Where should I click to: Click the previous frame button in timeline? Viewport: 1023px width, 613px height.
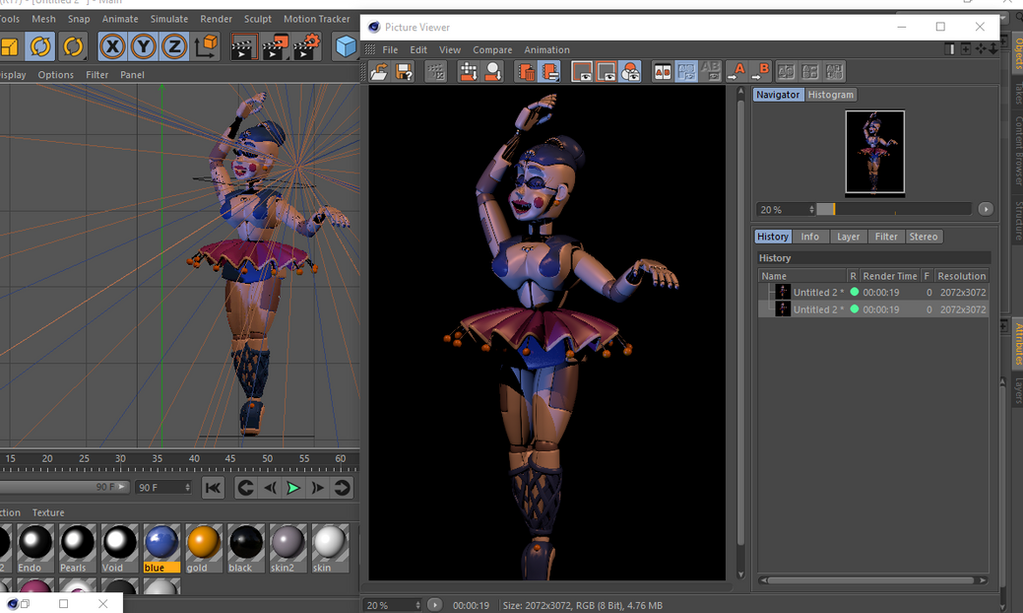click(x=269, y=488)
